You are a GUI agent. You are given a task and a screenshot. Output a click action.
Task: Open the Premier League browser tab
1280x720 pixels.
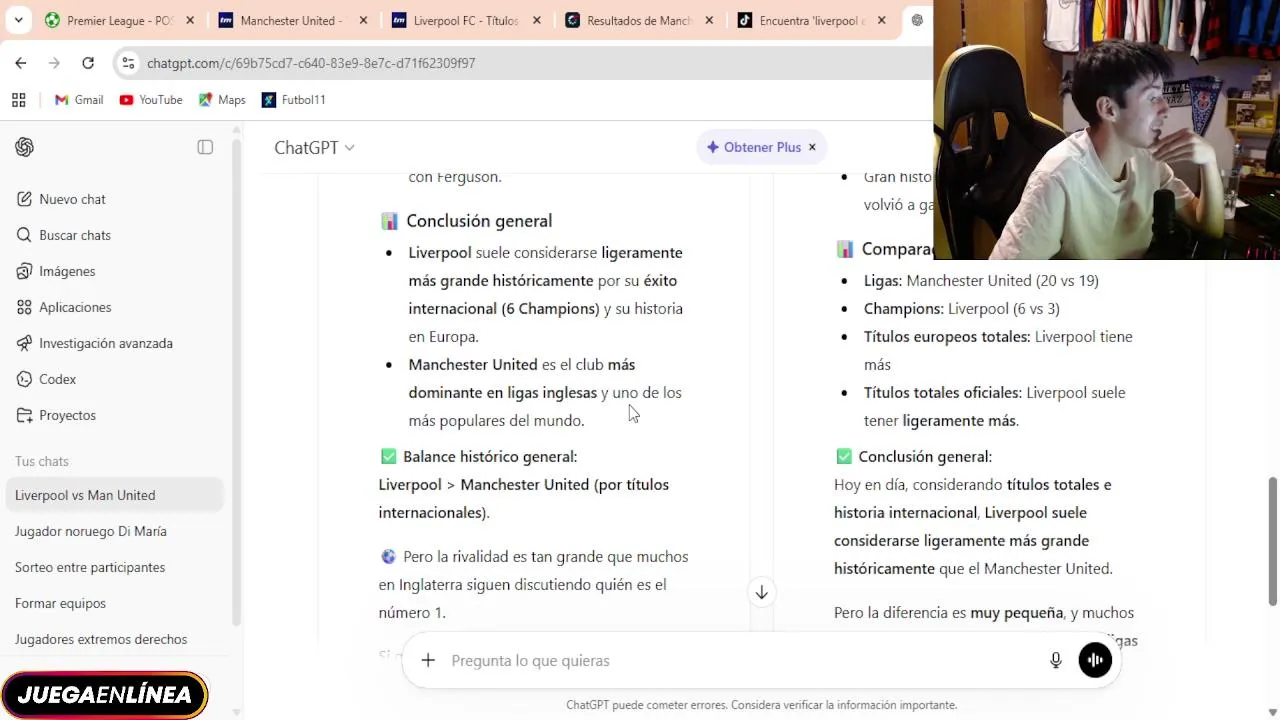click(x=120, y=20)
